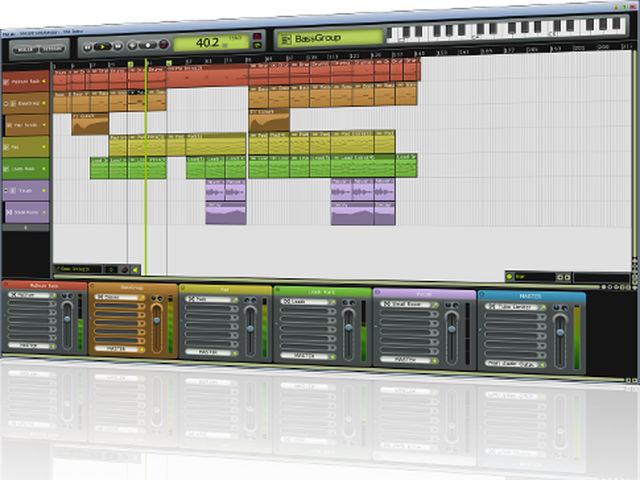Click the fast forward transport button
The width and height of the screenshot is (640, 480).
tap(118, 47)
